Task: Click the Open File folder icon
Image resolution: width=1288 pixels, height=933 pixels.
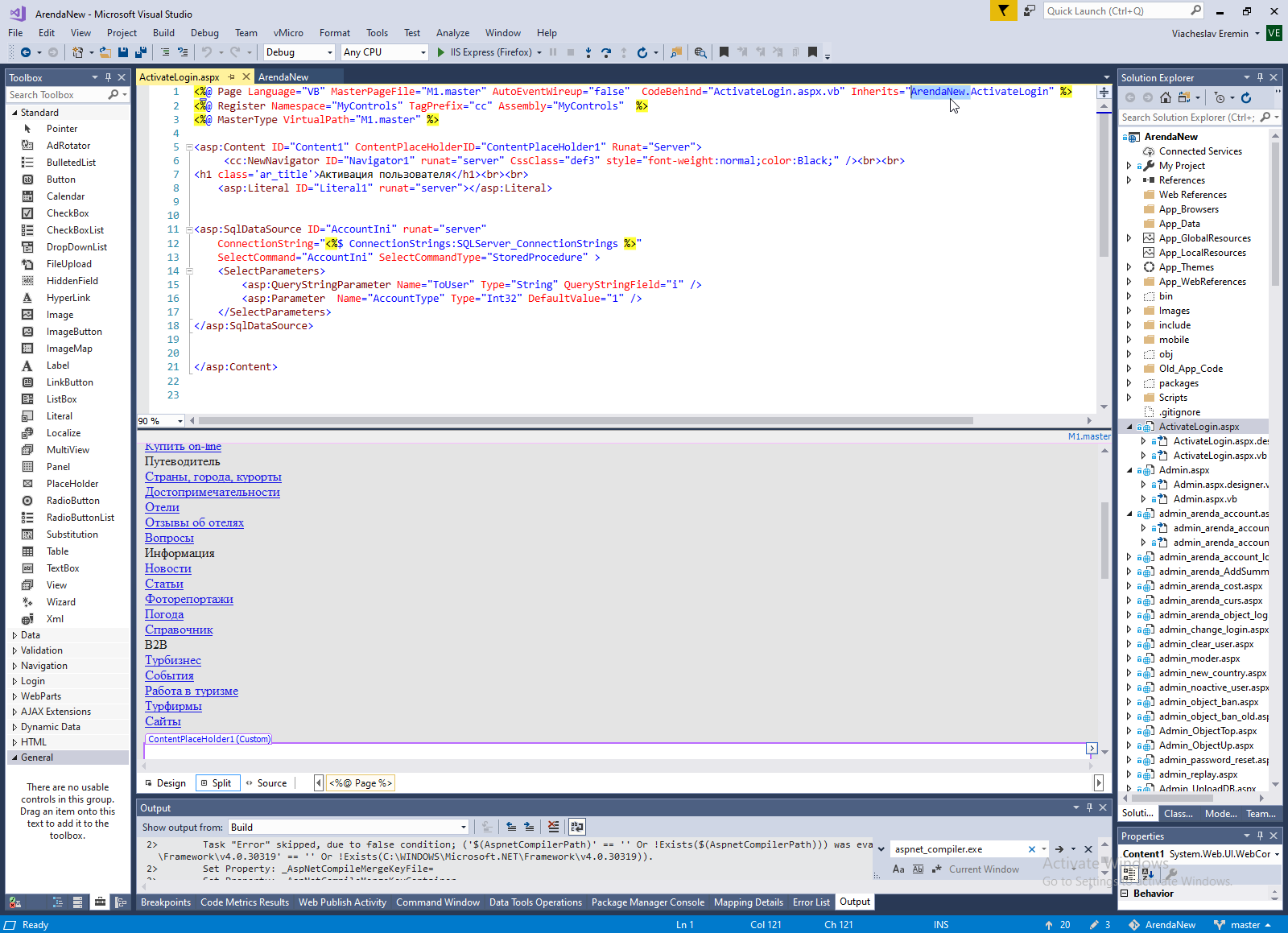Action: (105, 52)
